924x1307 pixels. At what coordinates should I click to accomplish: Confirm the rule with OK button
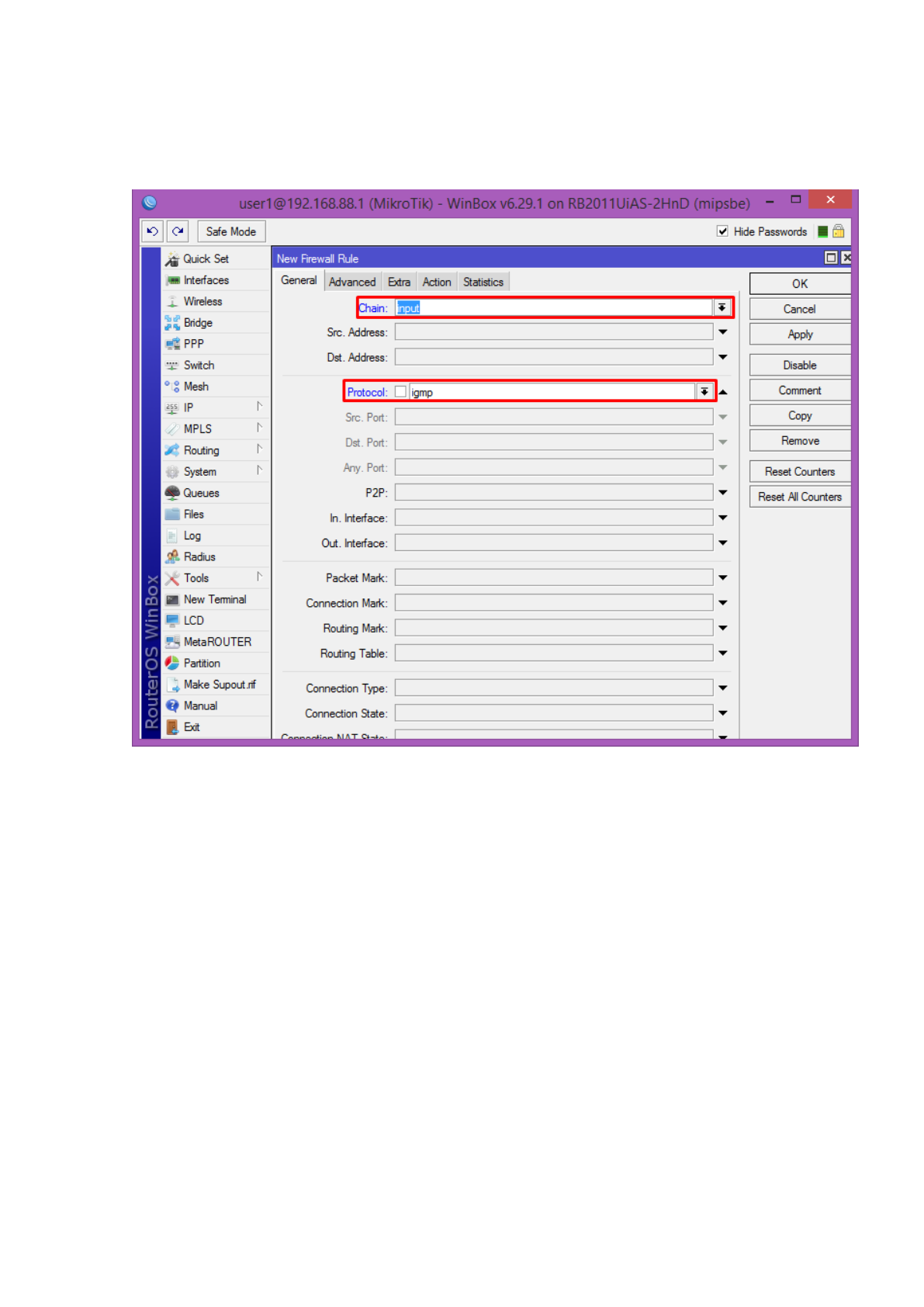tap(800, 284)
